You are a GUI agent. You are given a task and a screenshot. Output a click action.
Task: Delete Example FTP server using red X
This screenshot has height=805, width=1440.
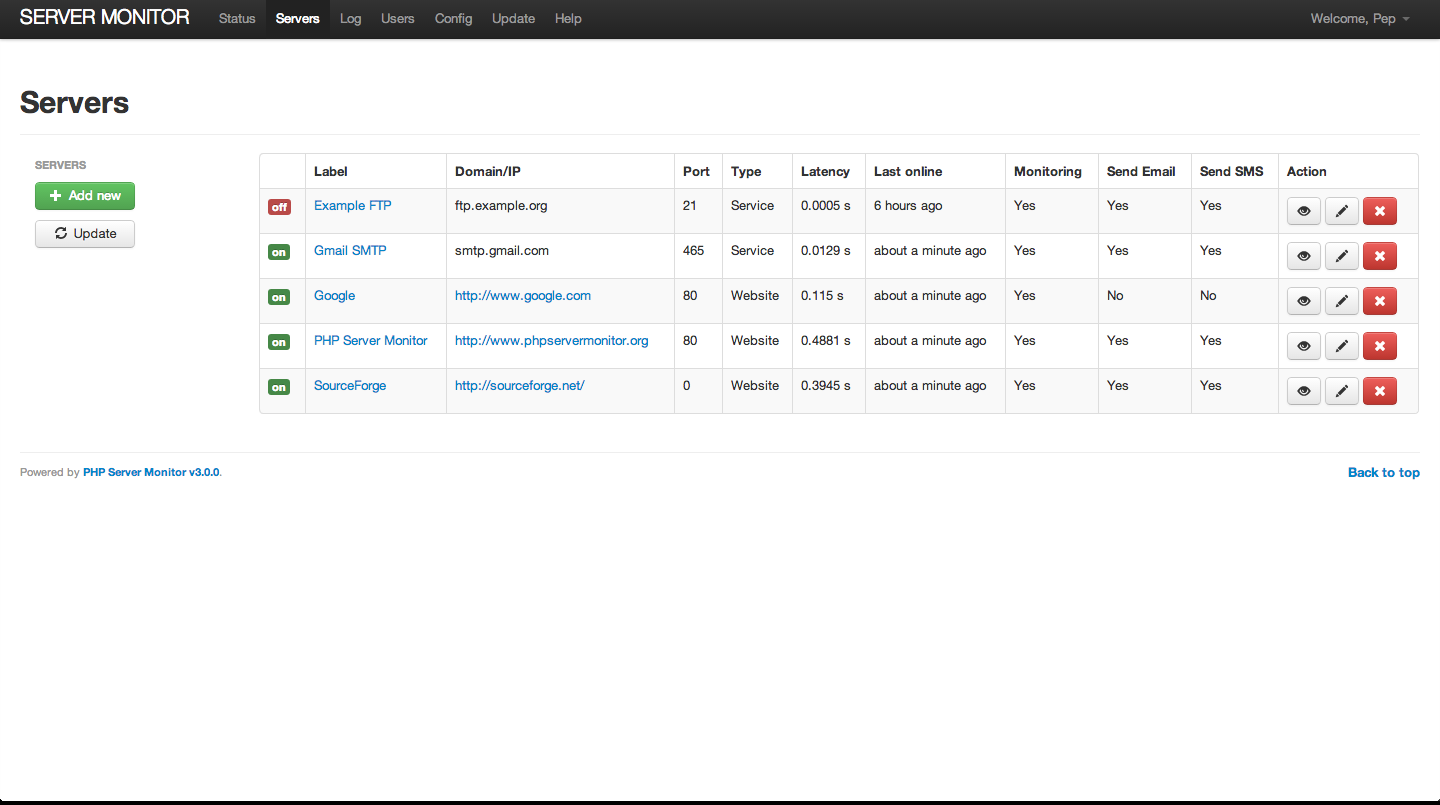[1379, 211]
